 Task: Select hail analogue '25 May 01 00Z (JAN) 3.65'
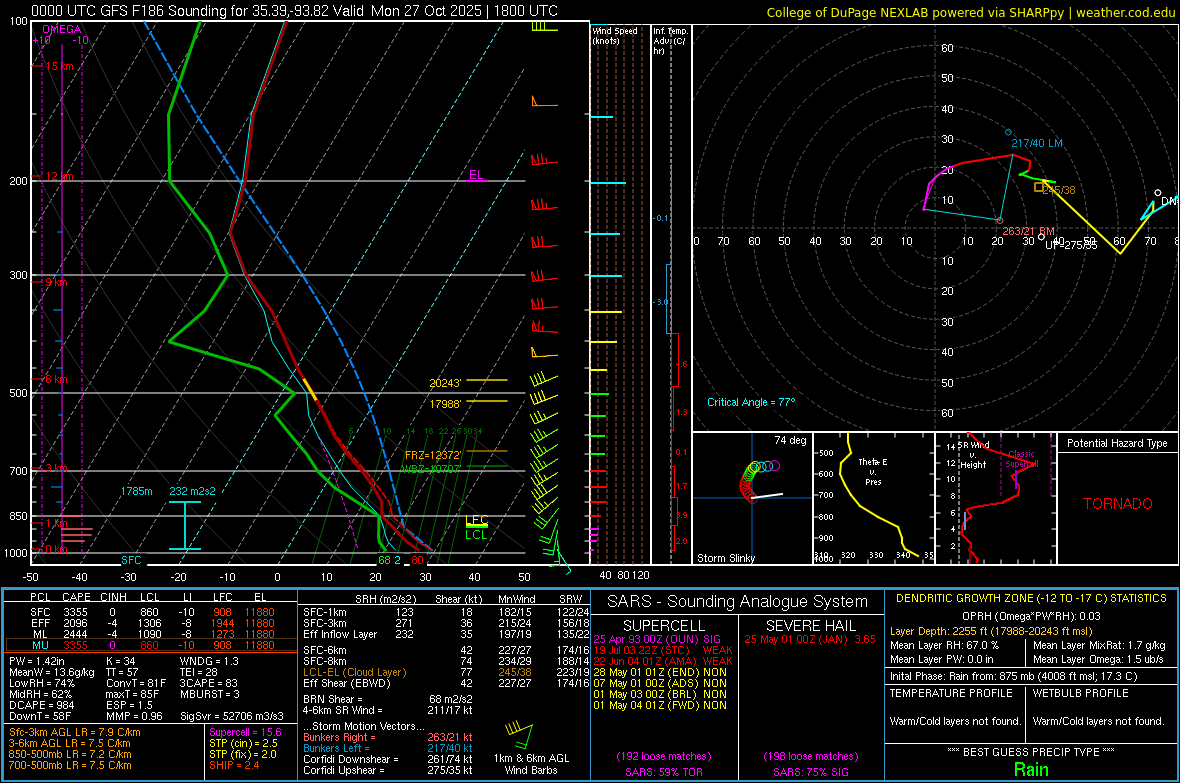[810, 639]
